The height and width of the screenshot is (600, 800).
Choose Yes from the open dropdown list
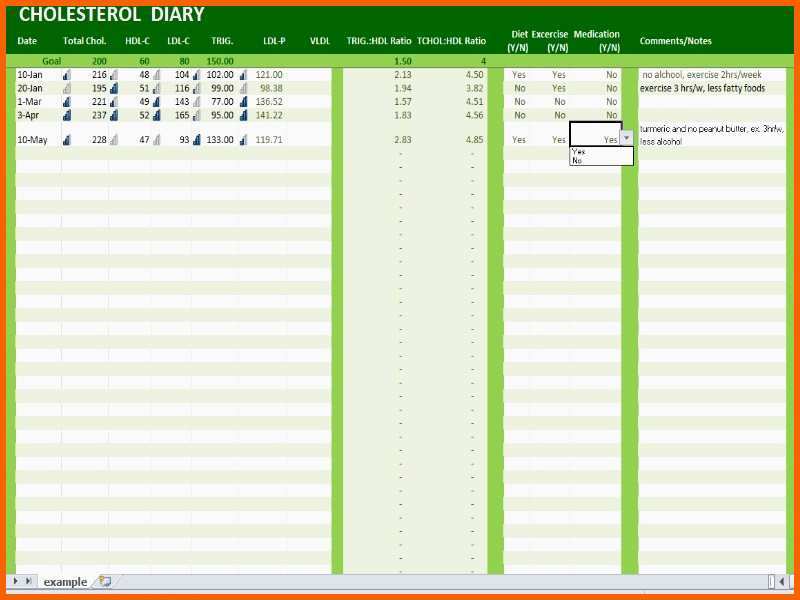tap(578, 152)
